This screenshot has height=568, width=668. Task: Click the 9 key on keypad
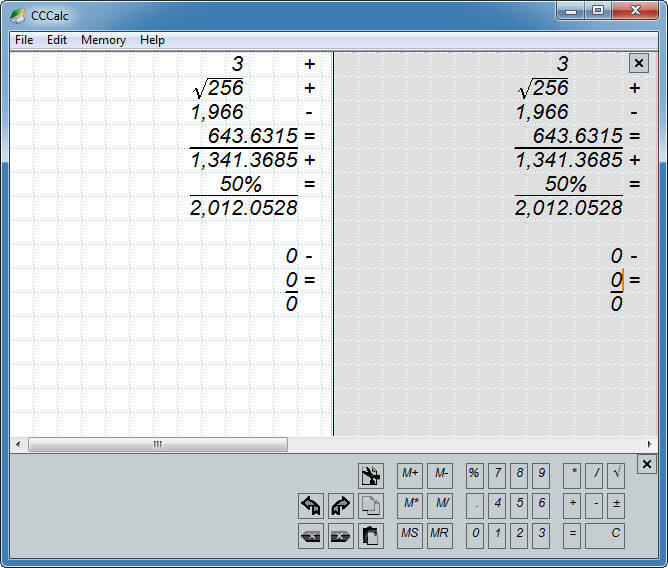click(x=541, y=476)
